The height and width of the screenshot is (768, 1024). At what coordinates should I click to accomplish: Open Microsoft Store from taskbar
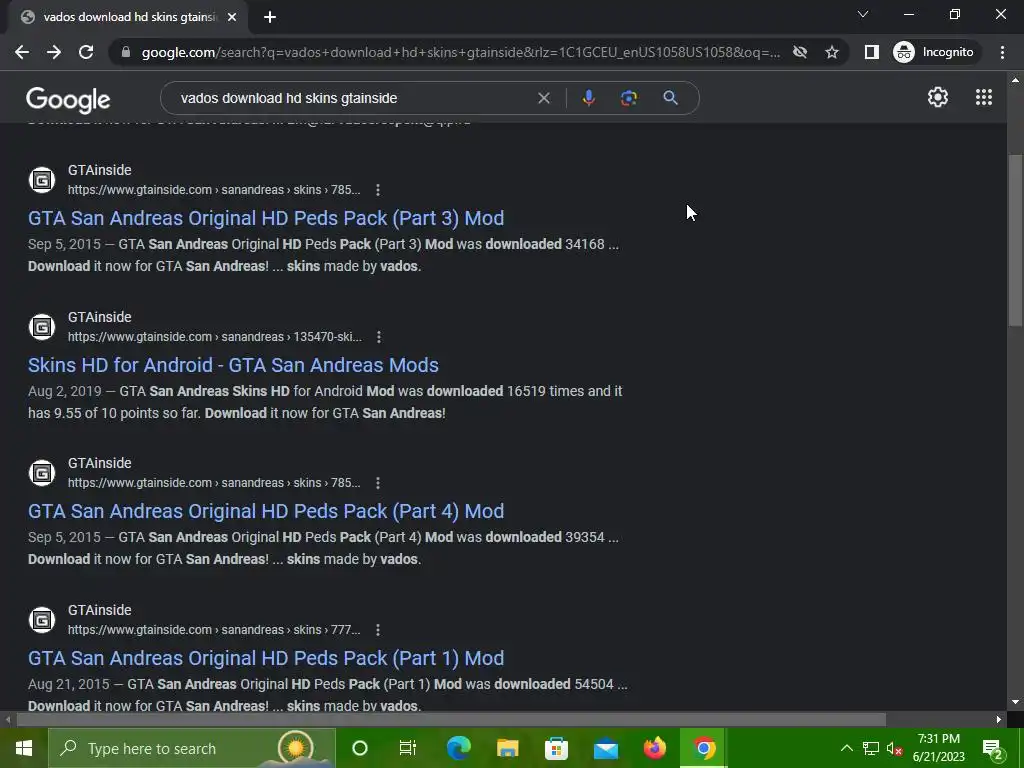(x=556, y=748)
